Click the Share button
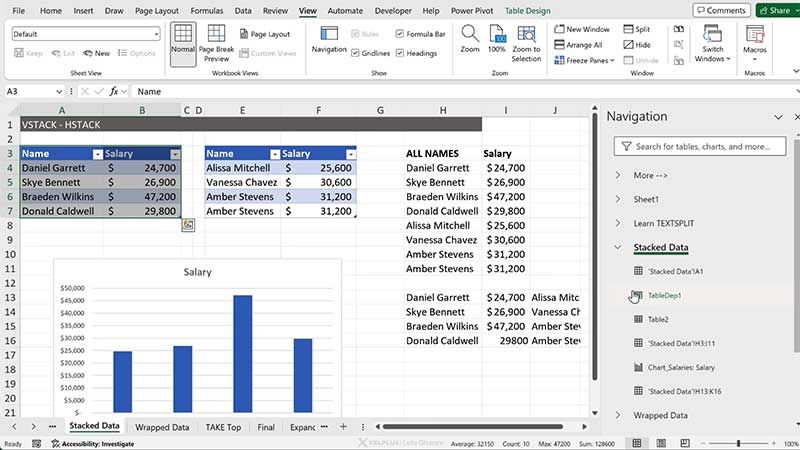Screen dimensions: 800x450 (x=778, y=10)
